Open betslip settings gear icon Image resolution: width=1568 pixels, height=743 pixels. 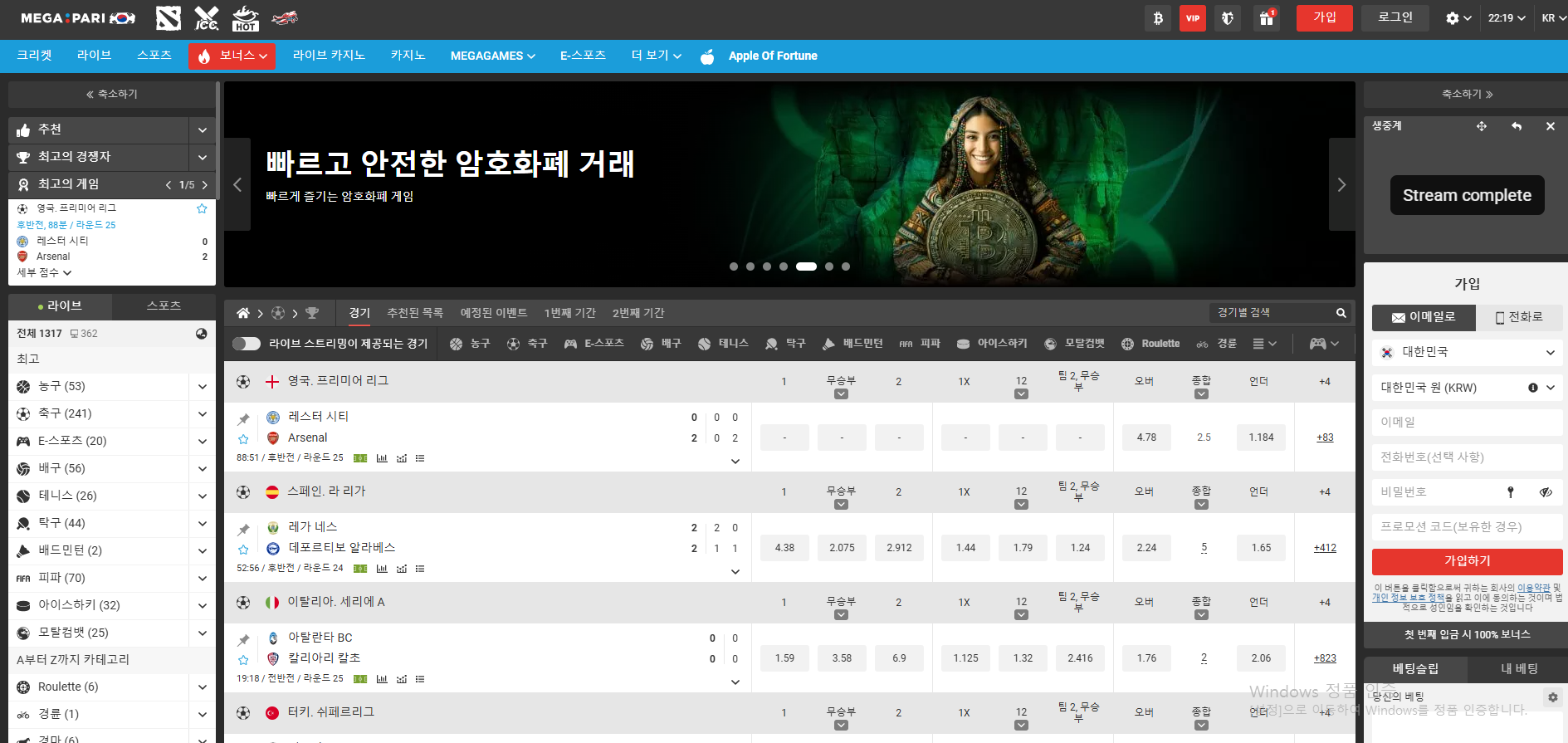point(1553,697)
